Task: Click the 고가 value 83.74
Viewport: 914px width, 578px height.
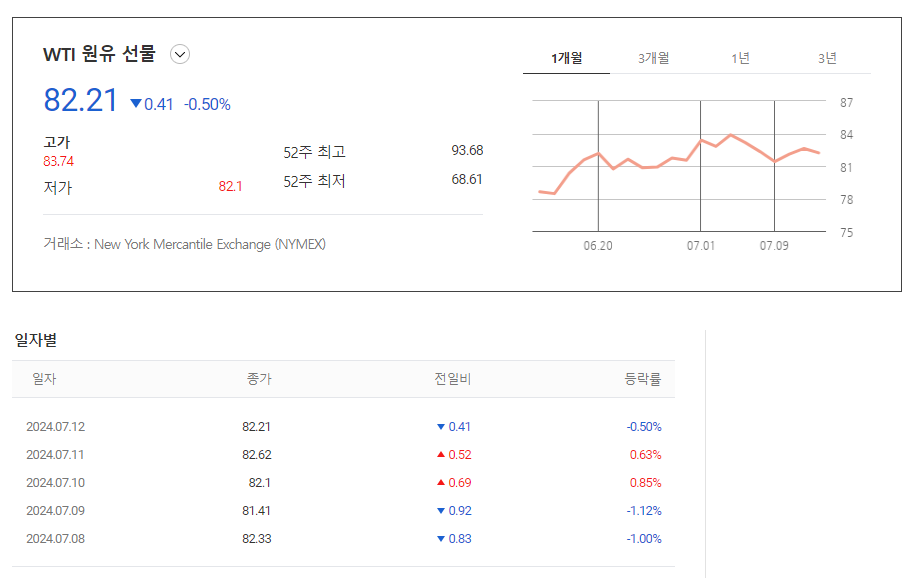Action: click(x=58, y=161)
